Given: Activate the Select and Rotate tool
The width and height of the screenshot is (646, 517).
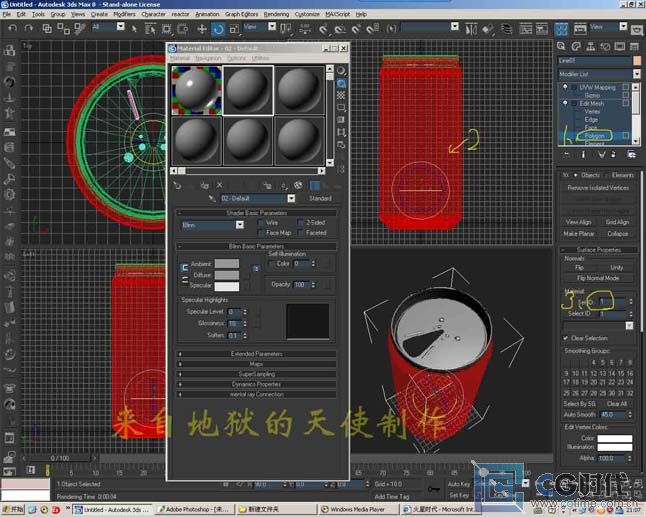Looking at the screenshot, I should 218,29.
